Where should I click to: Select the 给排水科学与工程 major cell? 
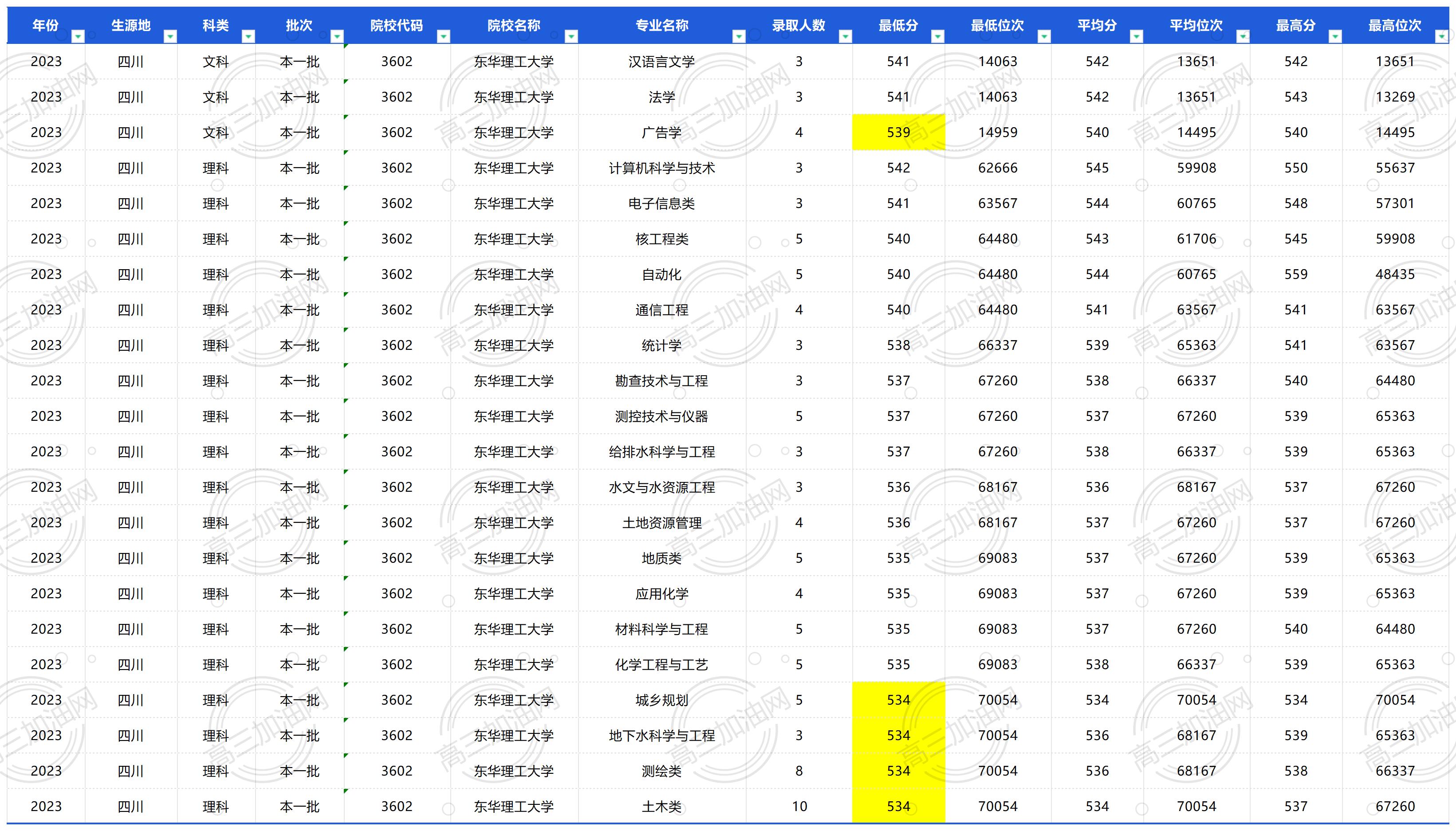coord(662,451)
